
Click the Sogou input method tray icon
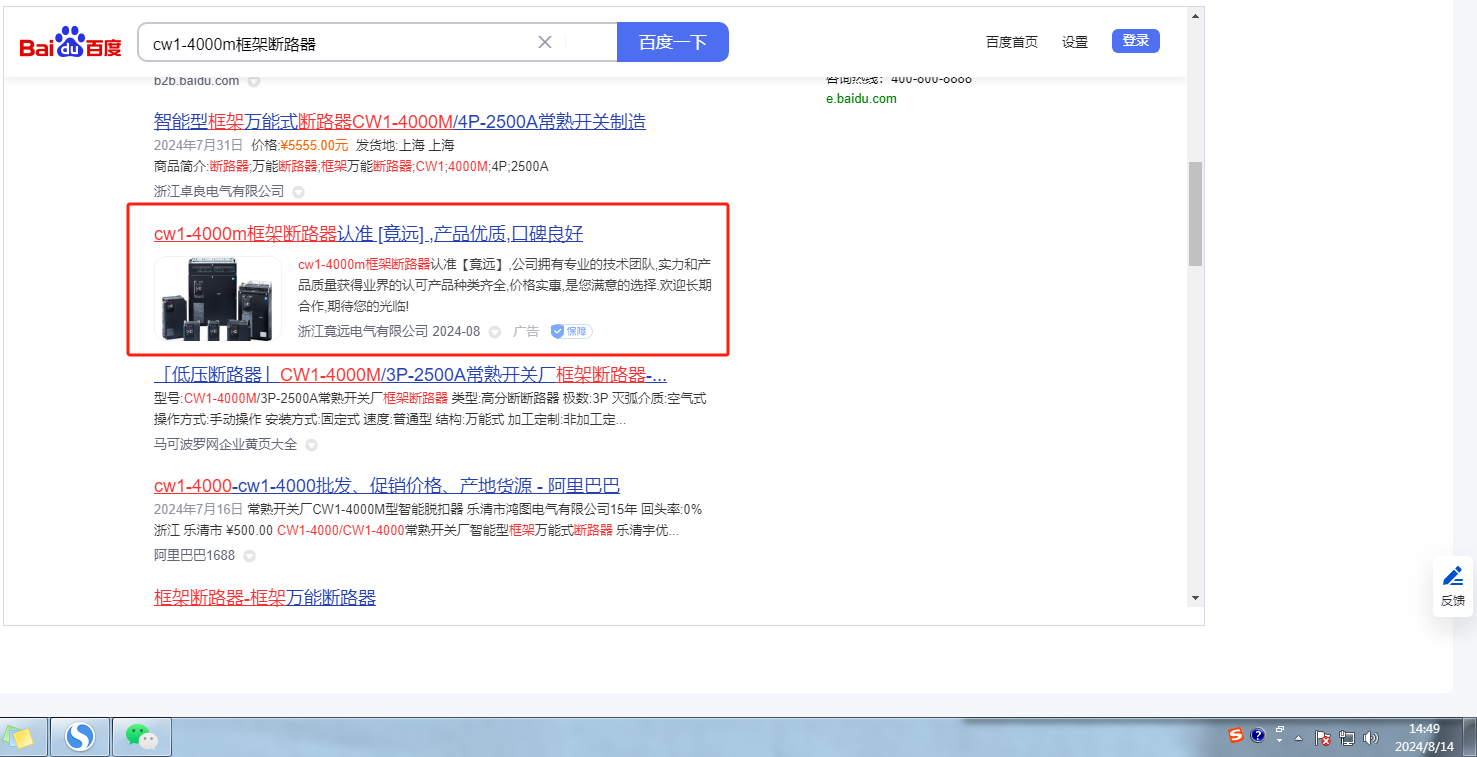[x=1237, y=736]
